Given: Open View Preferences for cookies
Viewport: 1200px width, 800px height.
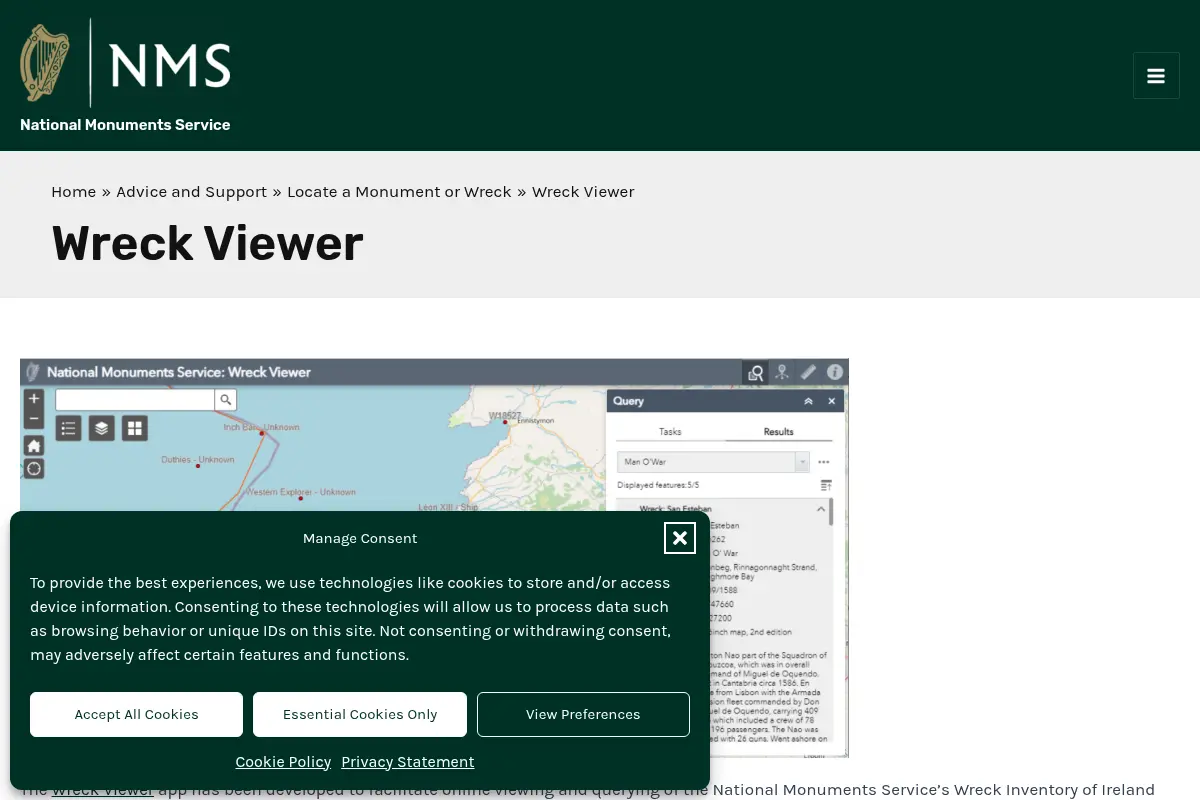Looking at the screenshot, I should 583,714.
